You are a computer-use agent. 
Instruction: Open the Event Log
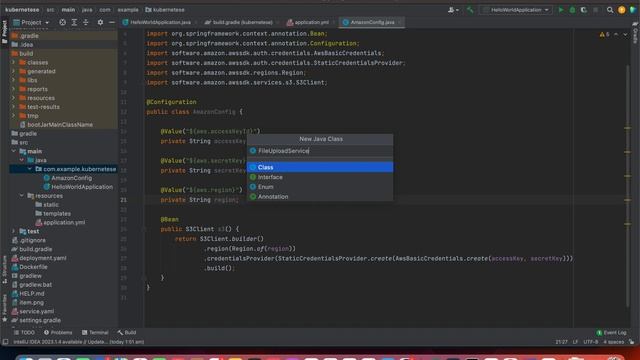coord(611,333)
